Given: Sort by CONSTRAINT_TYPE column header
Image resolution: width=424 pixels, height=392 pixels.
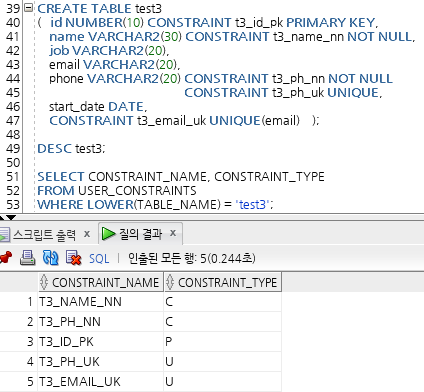Looking at the screenshot, I should pos(222,282).
